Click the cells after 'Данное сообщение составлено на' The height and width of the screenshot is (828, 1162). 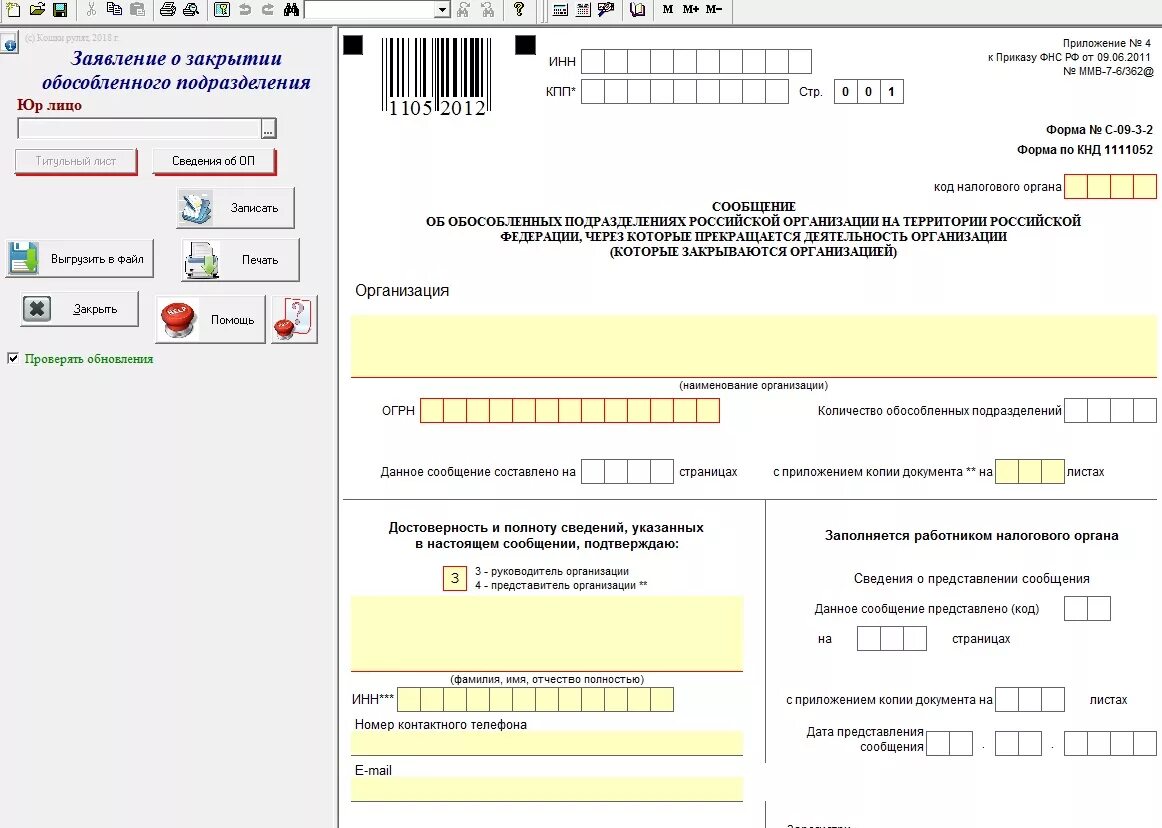tap(627, 471)
